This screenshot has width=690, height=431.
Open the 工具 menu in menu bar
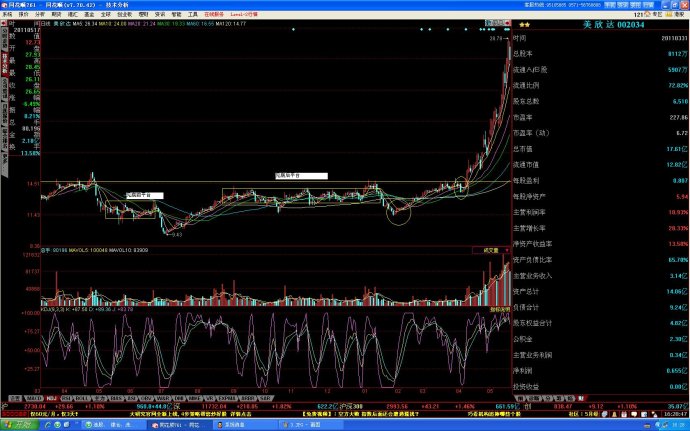(193, 15)
